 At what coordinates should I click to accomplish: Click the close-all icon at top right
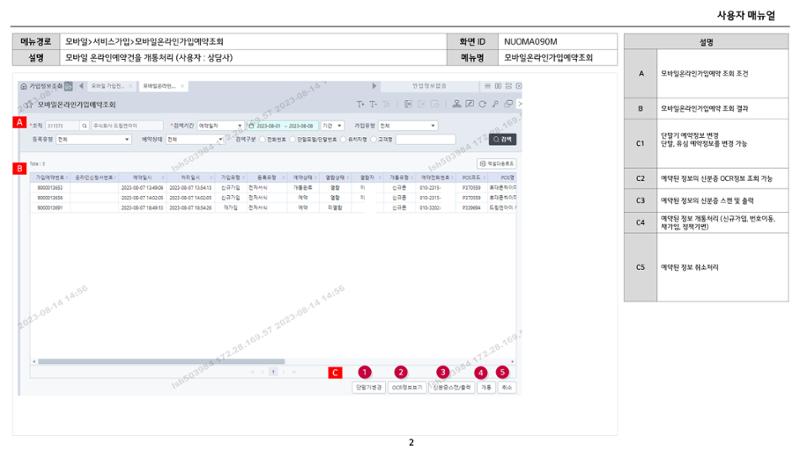518,86
